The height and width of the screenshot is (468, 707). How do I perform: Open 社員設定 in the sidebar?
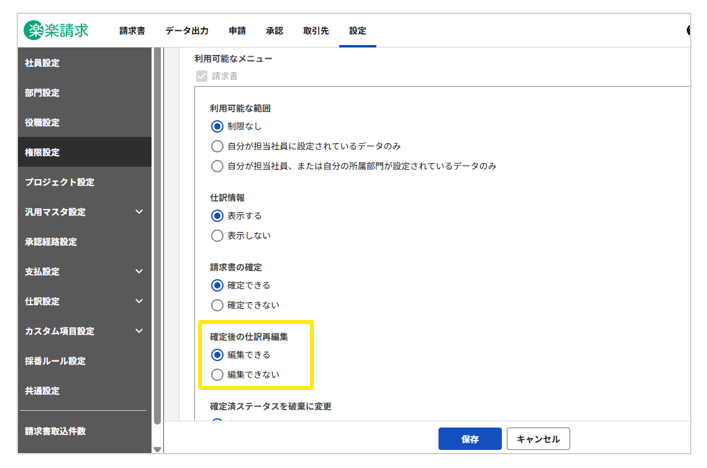tap(43, 63)
